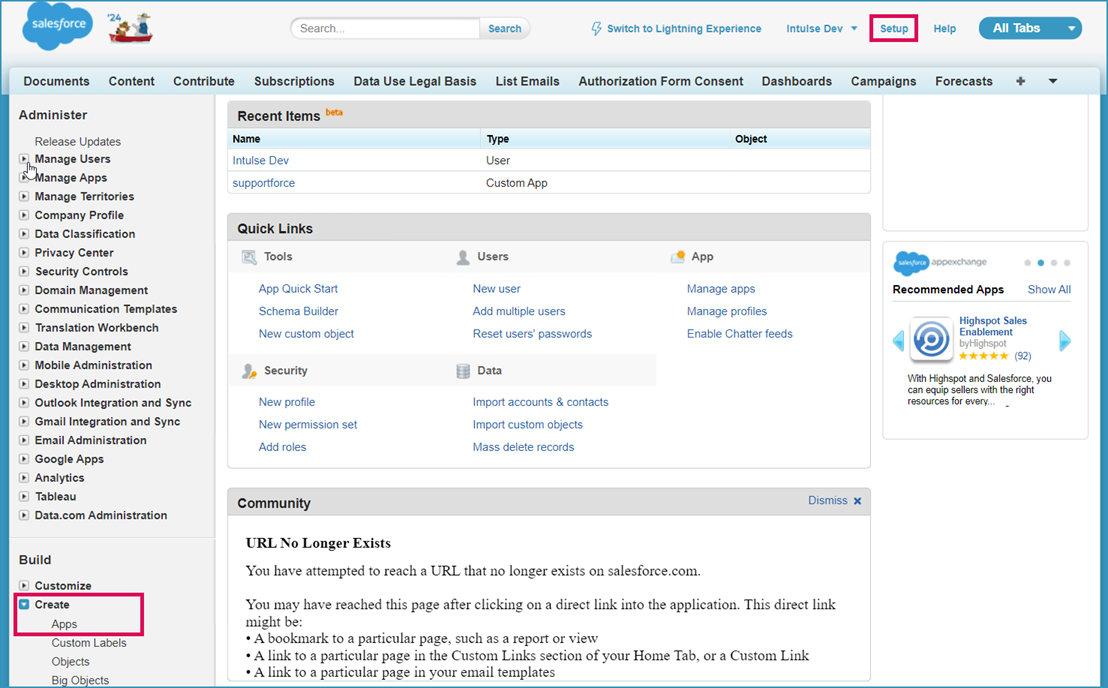Open the List Emails tab
The height and width of the screenshot is (688, 1108).
pyautogui.click(x=527, y=81)
